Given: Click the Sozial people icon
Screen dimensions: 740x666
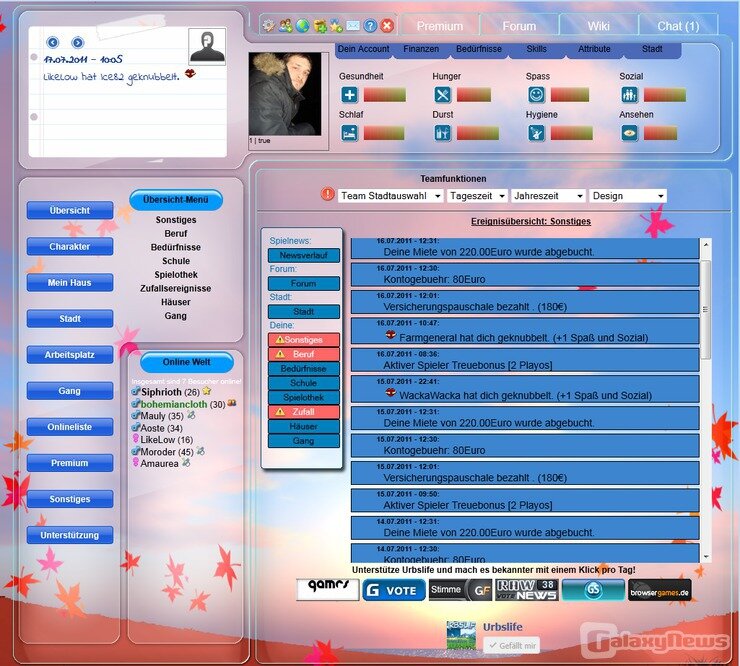Looking at the screenshot, I should click(x=630, y=95).
